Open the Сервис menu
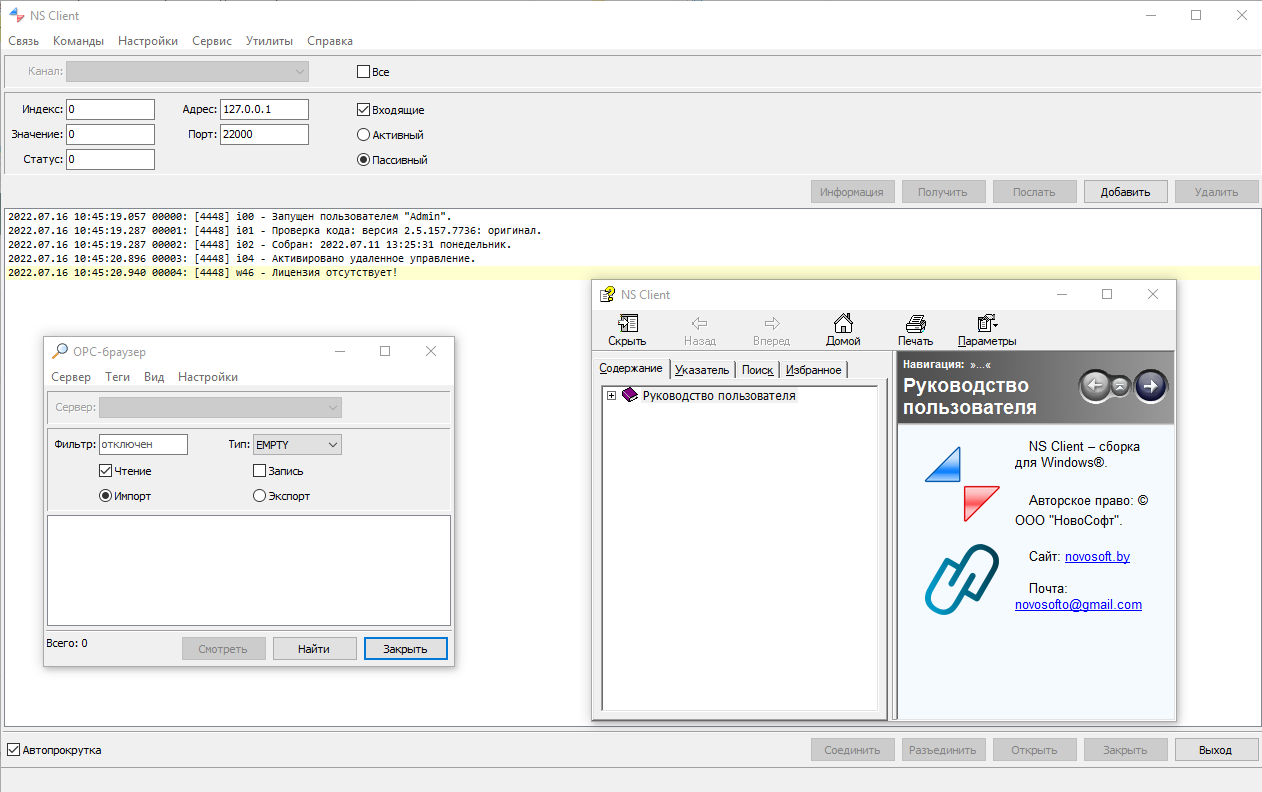Image resolution: width=1262 pixels, height=792 pixels. [x=211, y=41]
